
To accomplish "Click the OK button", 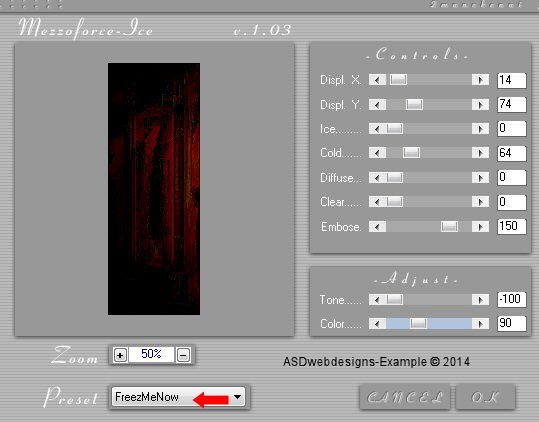I will (x=485, y=397).
